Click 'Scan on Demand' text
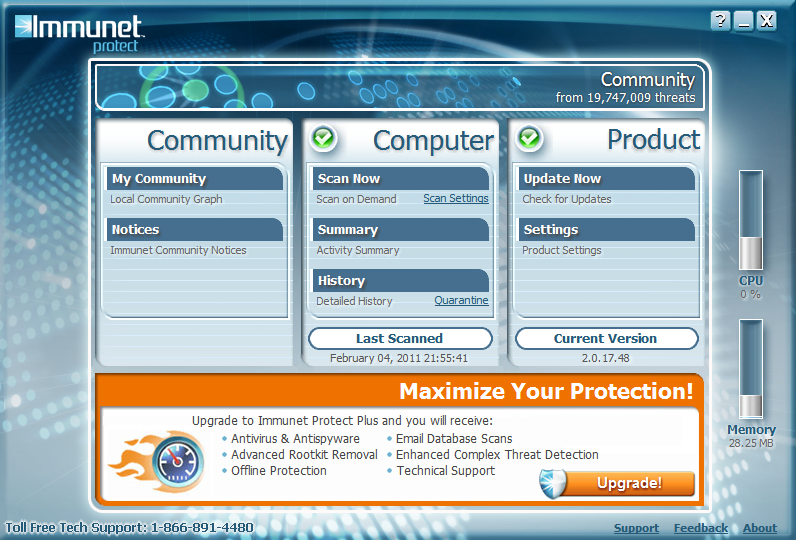Viewport: 796px width, 540px height. tap(356, 199)
